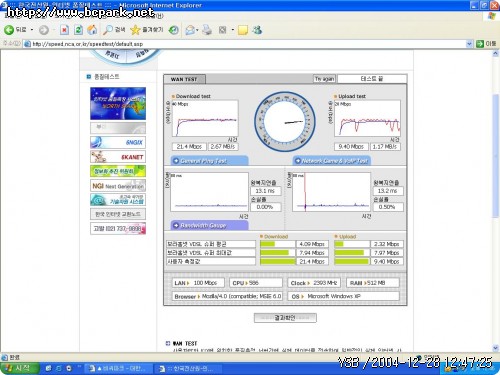Image resolution: width=500 pixels, height=375 pixels.
Task: Open the Back button history dropdown arrow
Action: click(32, 30)
